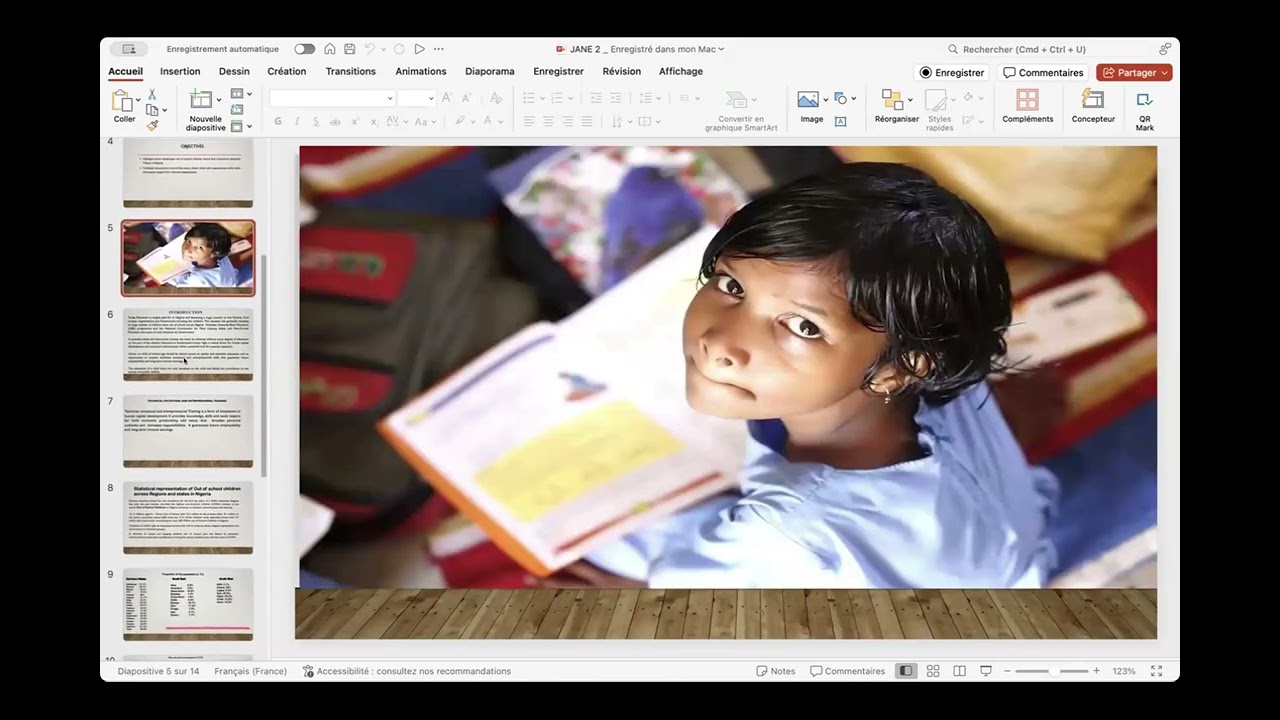Switch to the Animations tab
Screen dimensions: 1280x720
[x=421, y=72]
